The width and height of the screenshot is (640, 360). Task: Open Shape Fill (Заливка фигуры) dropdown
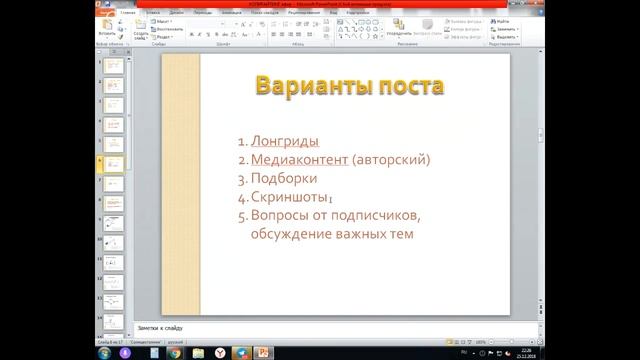pyautogui.click(x=464, y=21)
